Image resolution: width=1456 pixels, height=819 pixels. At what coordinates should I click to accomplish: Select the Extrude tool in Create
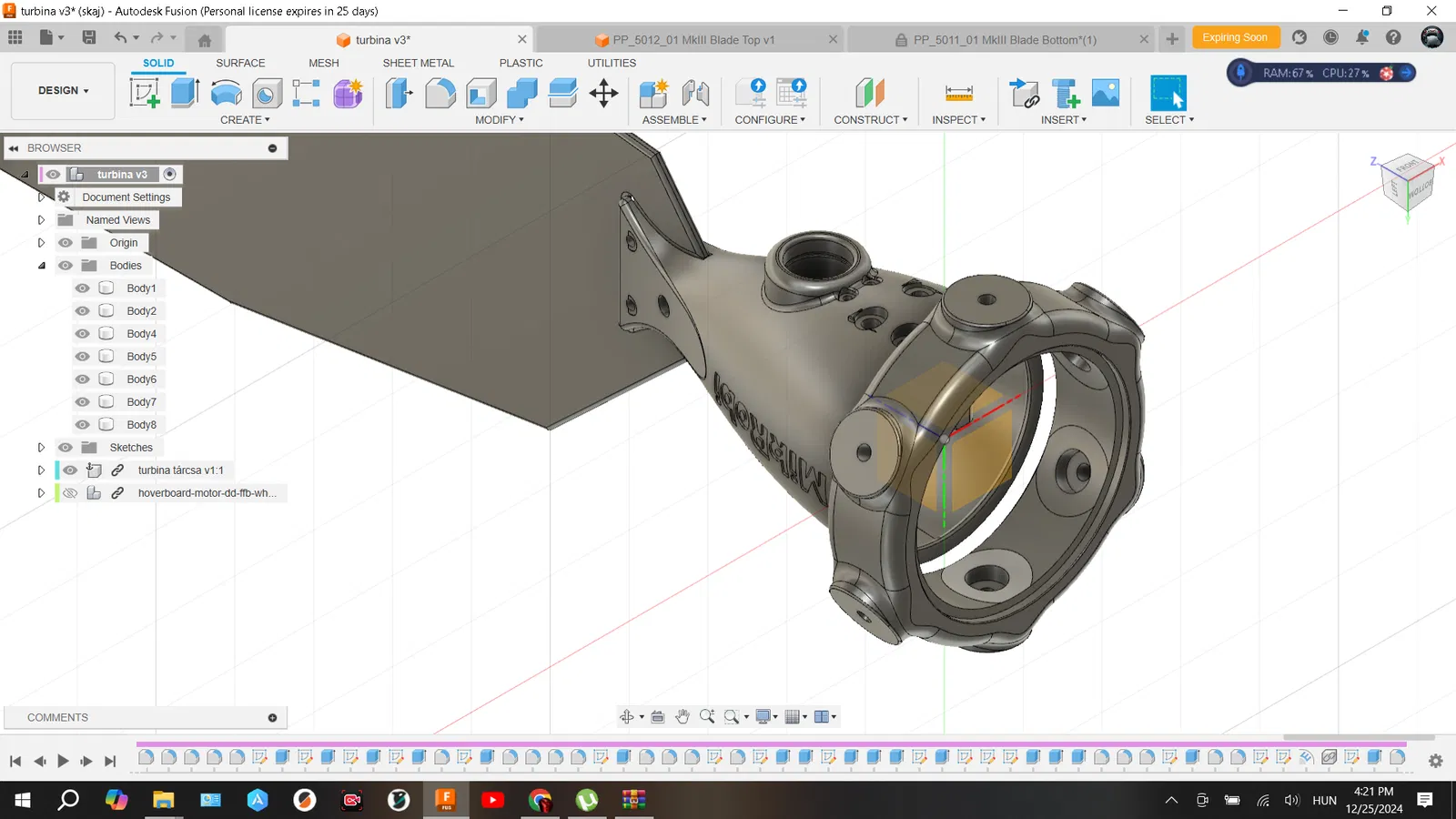click(x=185, y=93)
